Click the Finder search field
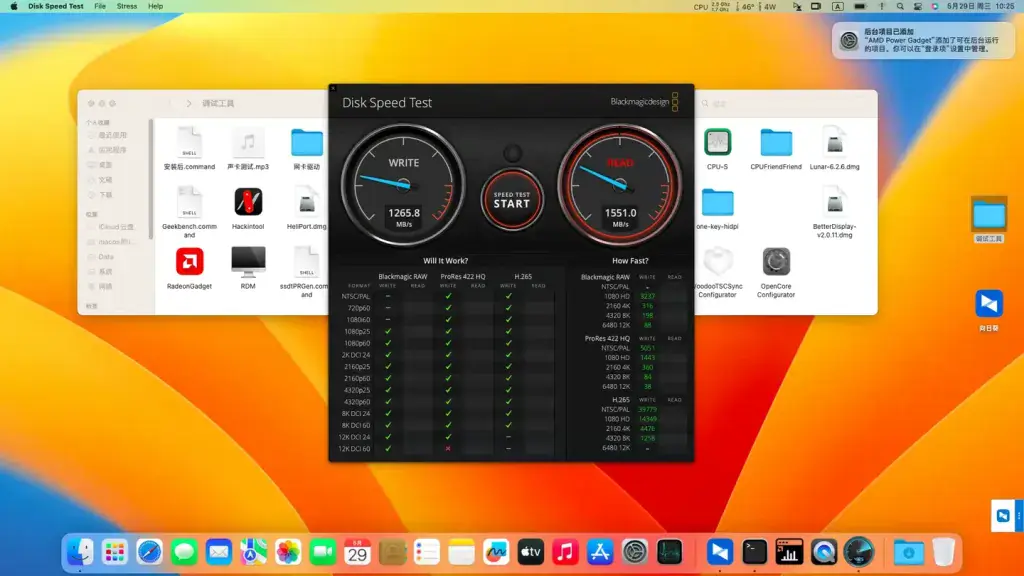This screenshot has height=576, width=1024. [784, 103]
